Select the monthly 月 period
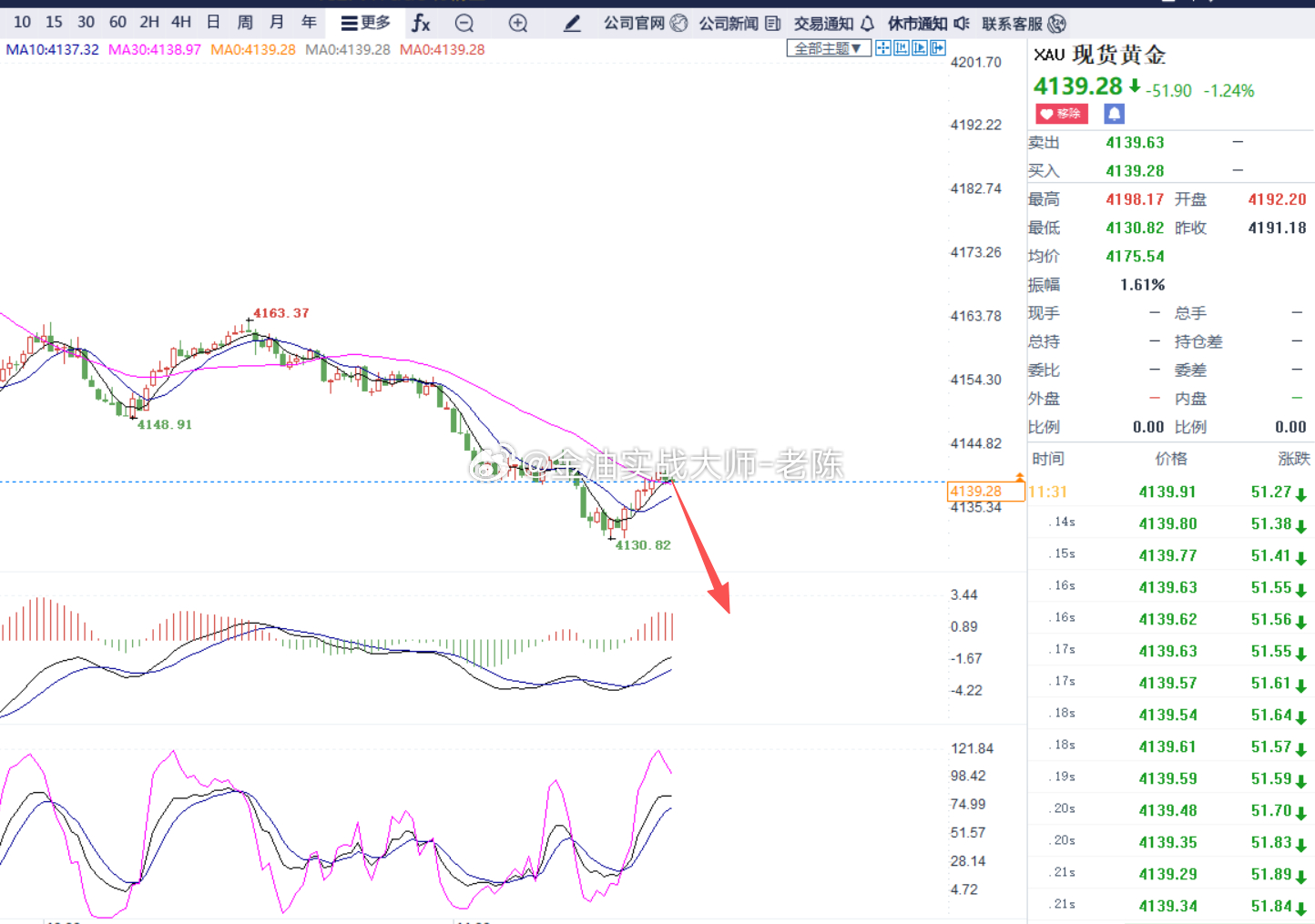 click(277, 22)
